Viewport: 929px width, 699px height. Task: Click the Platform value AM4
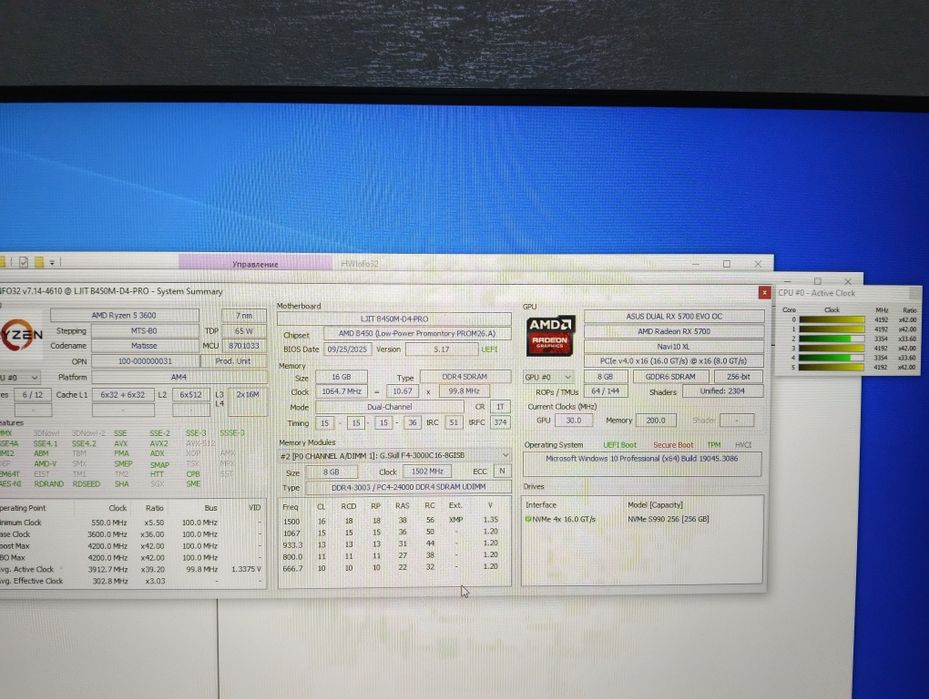point(179,377)
